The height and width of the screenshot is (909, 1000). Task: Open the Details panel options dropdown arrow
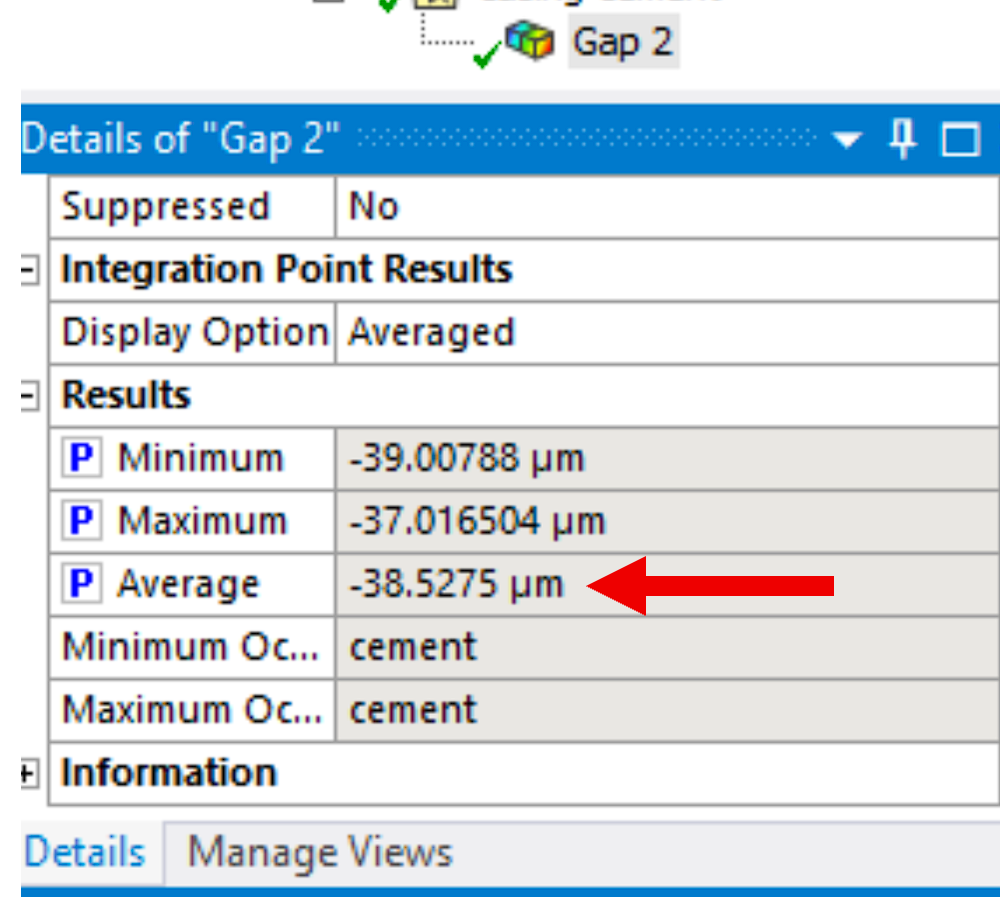coord(847,141)
